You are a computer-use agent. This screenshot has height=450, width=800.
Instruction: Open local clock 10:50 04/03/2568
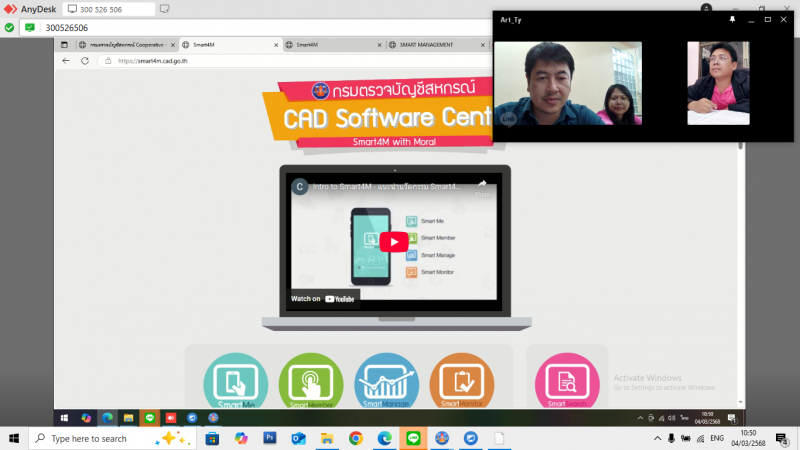748,438
